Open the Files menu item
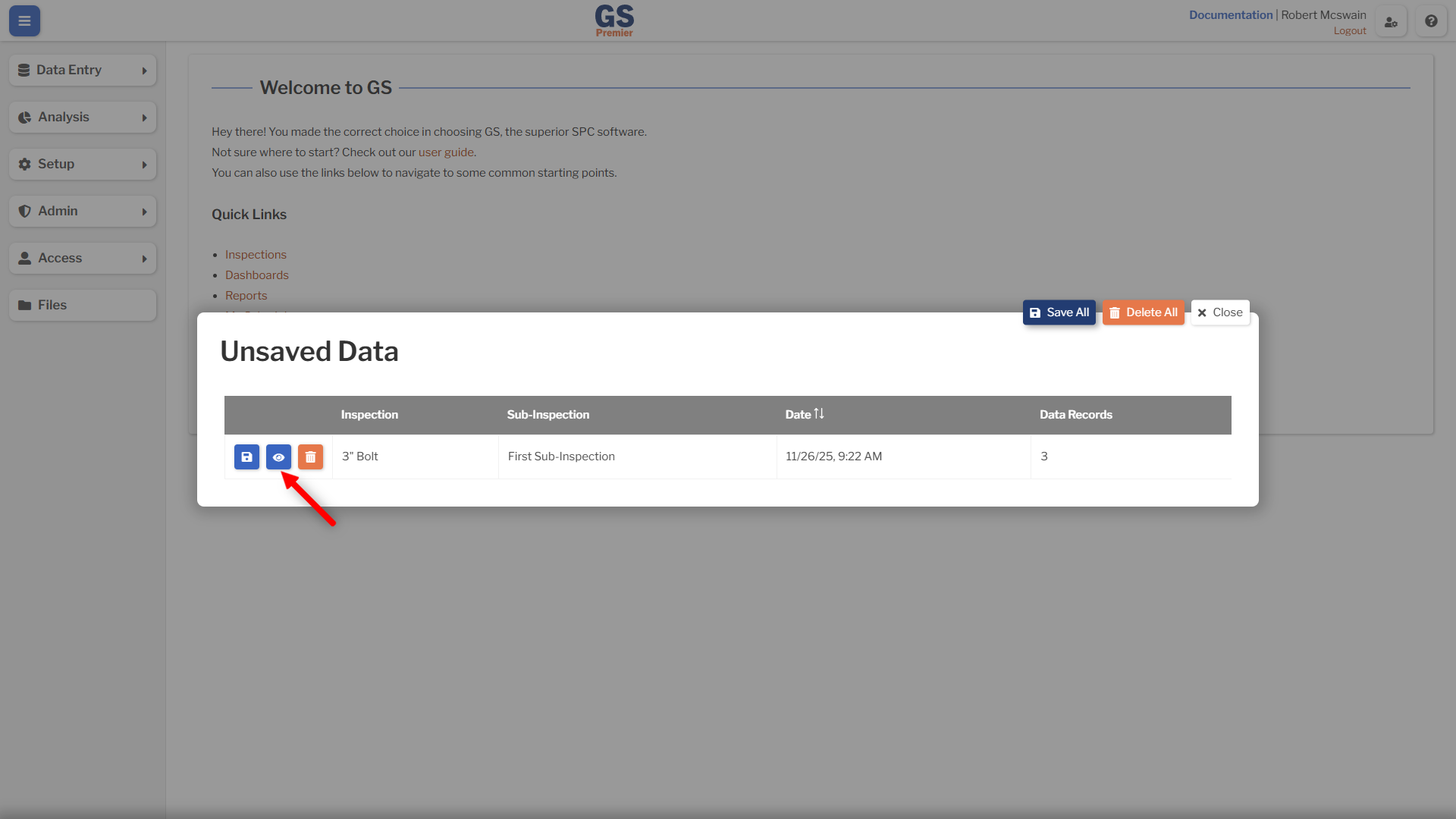Image resolution: width=1456 pixels, height=819 pixels. click(x=83, y=305)
